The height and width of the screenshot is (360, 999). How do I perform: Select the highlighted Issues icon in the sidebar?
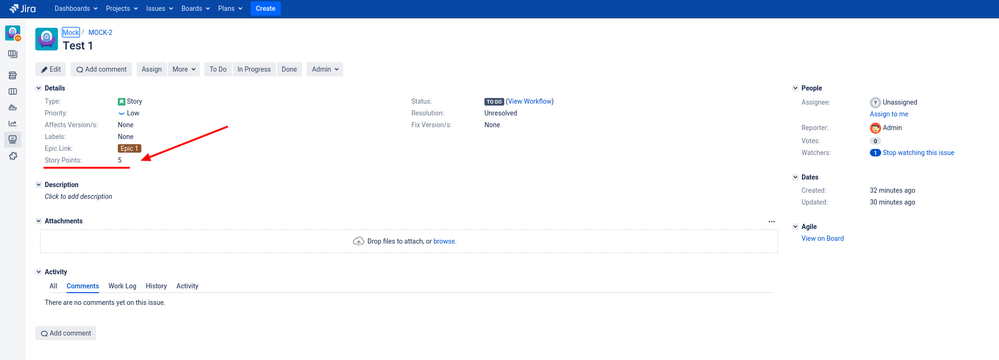pos(13,140)
